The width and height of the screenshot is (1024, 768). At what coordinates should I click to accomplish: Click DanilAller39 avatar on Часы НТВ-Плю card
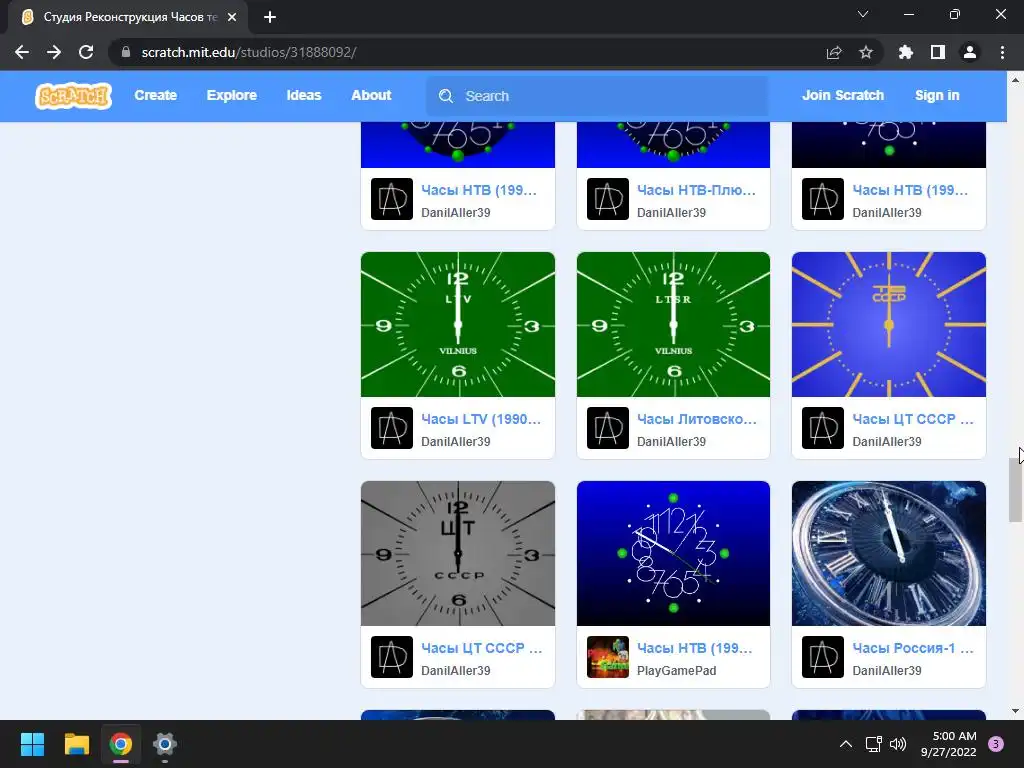608,199
